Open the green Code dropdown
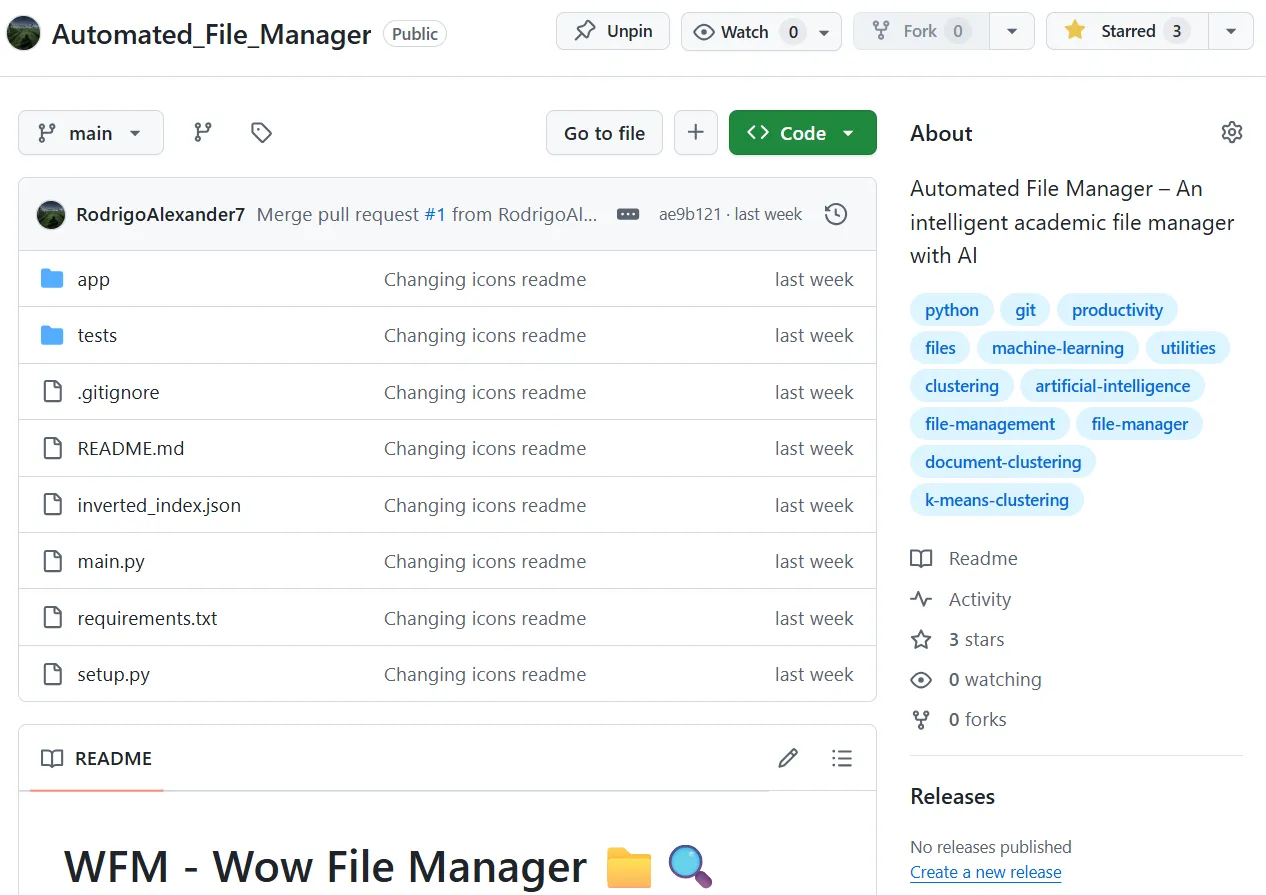Viewport: 1266px width, 895px height. coord(803,133)
